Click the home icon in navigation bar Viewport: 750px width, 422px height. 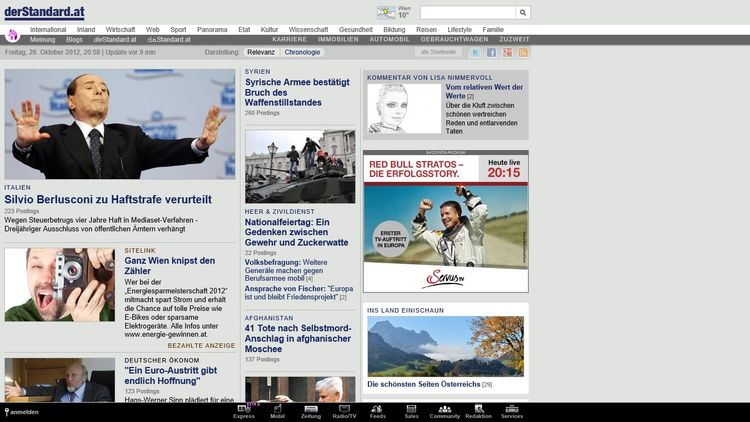(x=12, y=35)
